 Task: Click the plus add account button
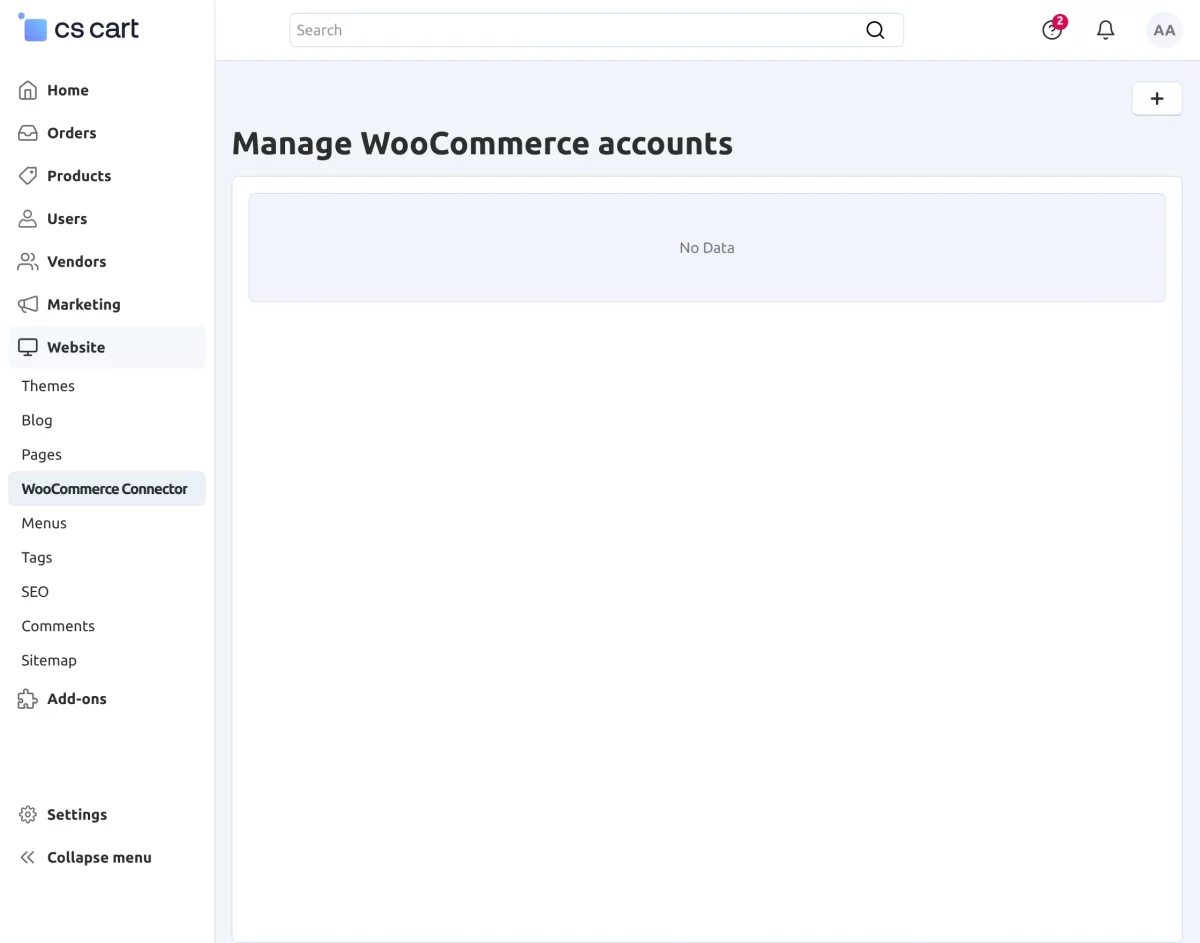coord(1157,98)
